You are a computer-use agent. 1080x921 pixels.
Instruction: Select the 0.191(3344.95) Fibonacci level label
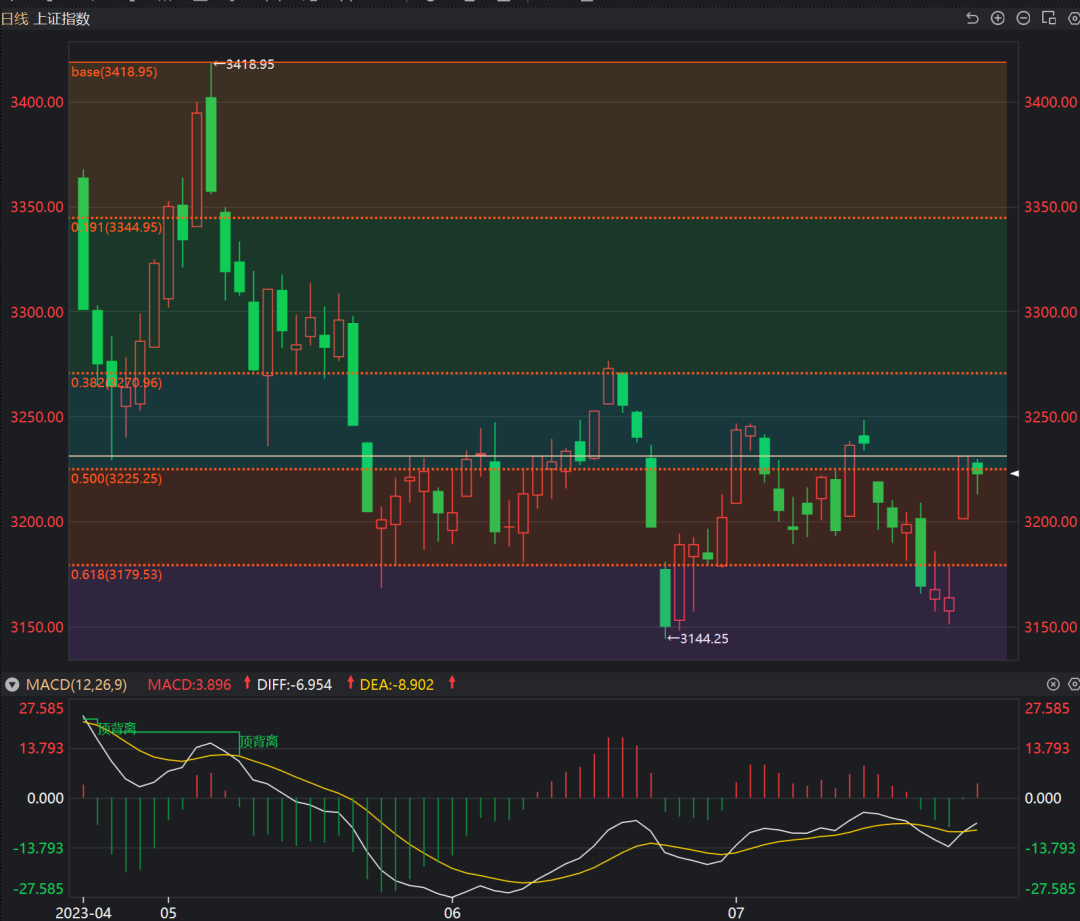[116, 227]
